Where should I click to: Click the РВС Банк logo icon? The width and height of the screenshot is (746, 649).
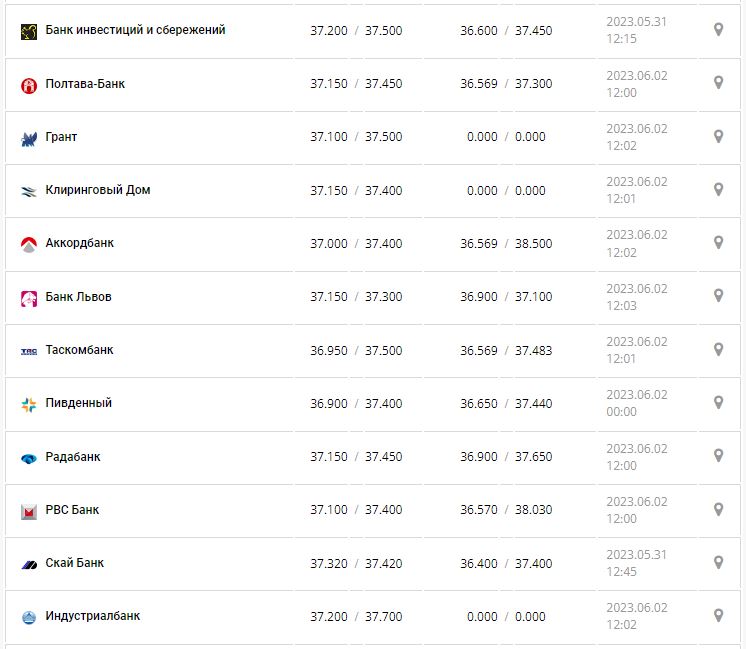(29, 511)
